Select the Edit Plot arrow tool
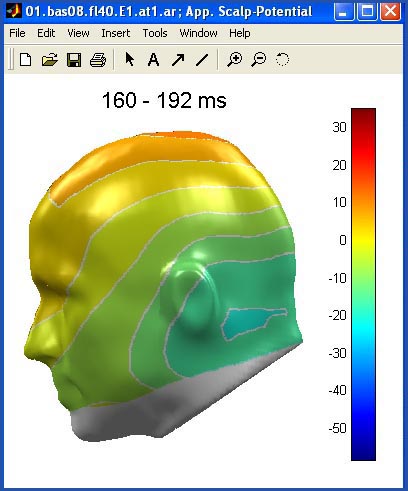Screen dimensions: 408x491 [x=130, y=60]
